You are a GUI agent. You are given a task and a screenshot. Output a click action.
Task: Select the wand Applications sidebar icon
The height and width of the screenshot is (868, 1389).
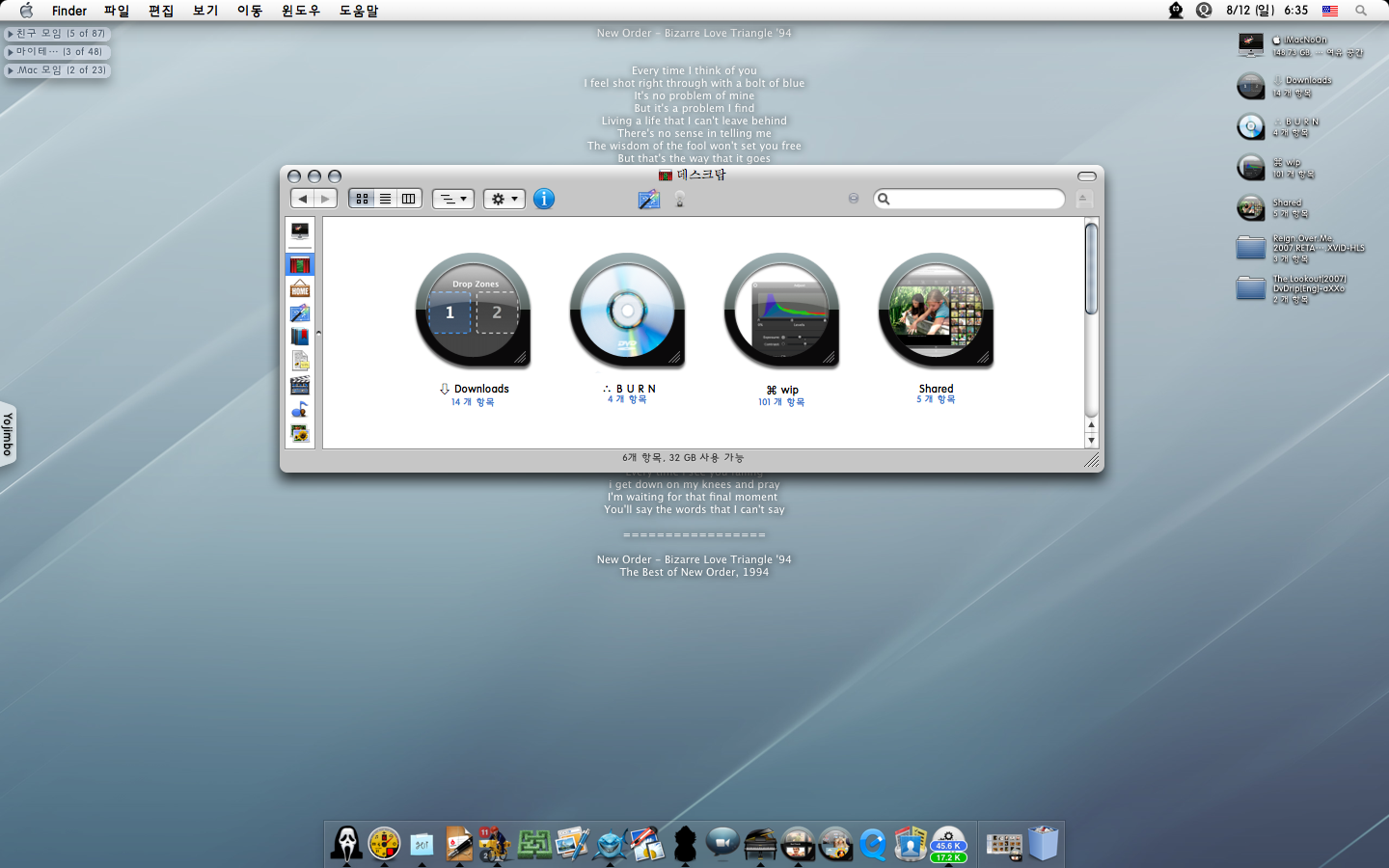(x=300, y=312)
